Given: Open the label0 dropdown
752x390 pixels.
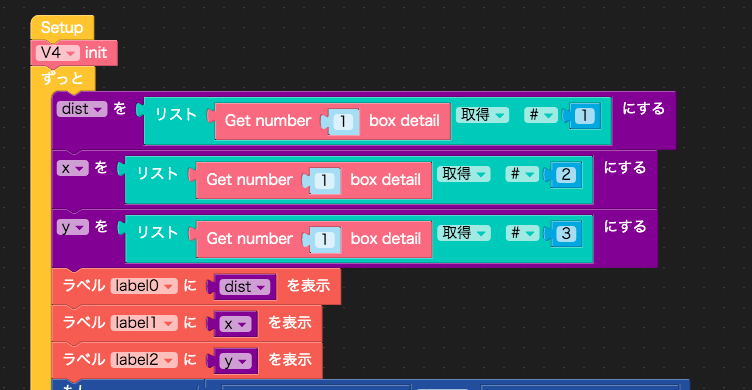Looking at the screenshot, I should [144, 286].
